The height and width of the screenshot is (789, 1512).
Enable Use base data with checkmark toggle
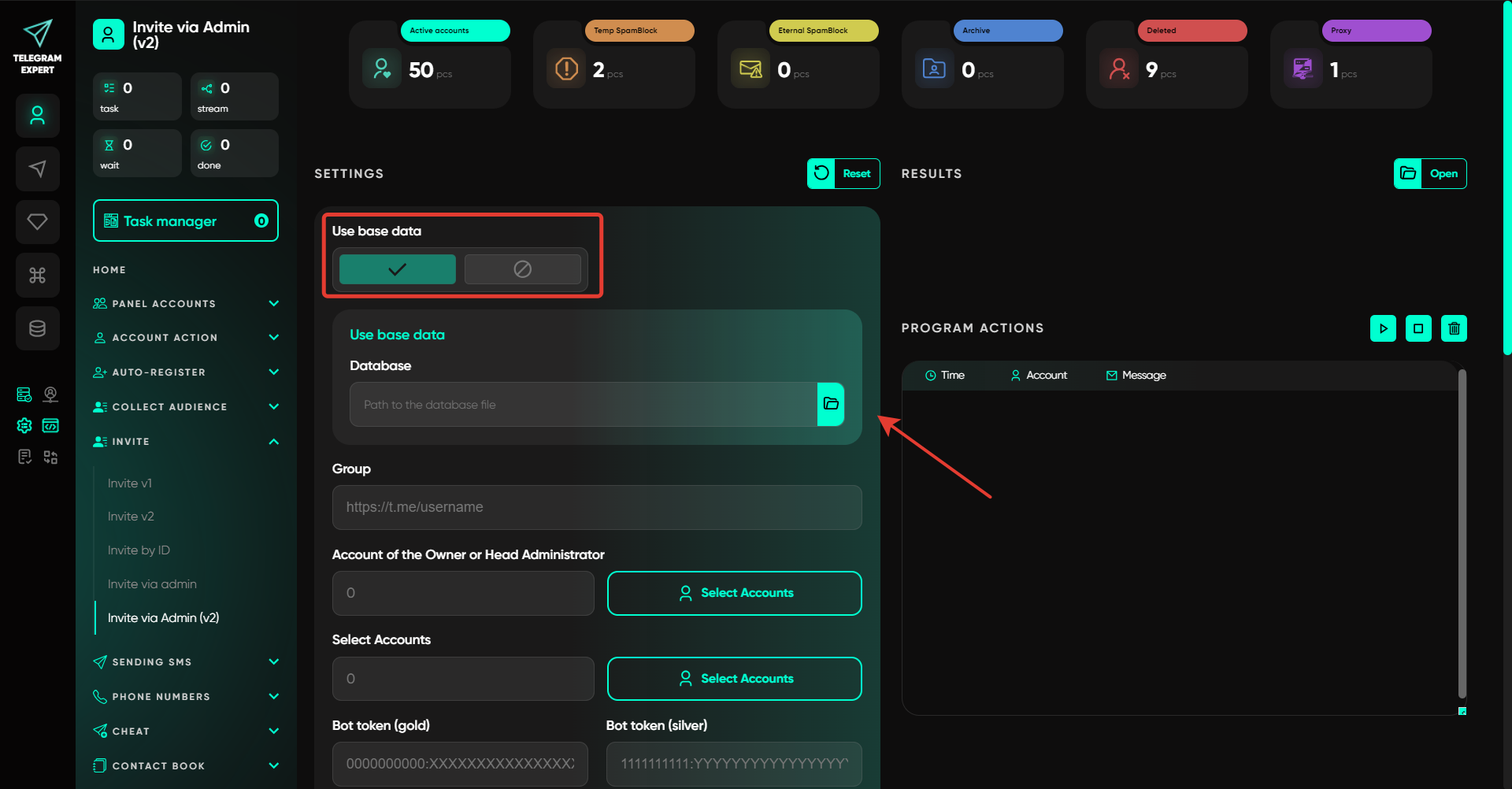397,269
